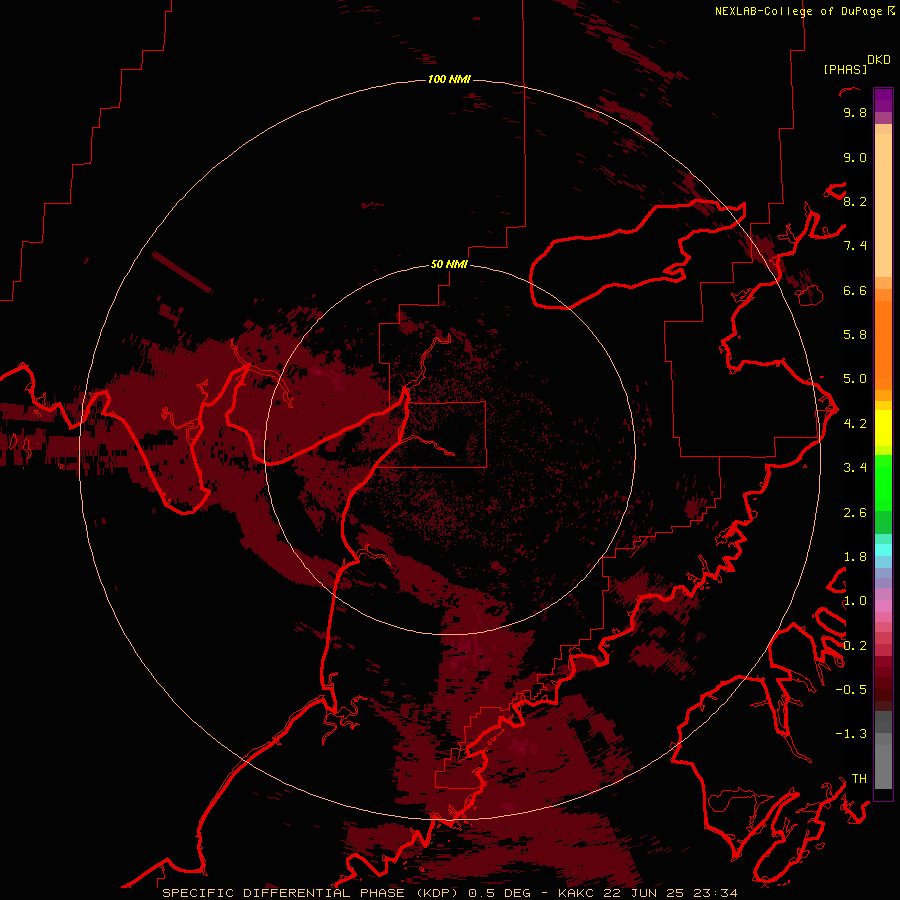Click the 5.8 scale value
900x900 pixels.
[855, 335]
